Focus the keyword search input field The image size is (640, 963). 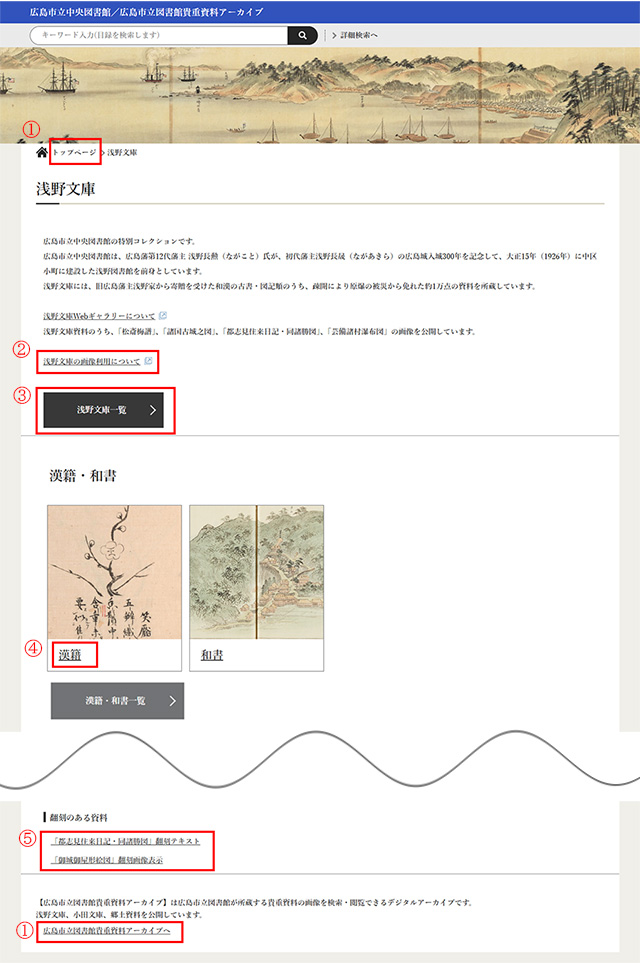pyautogui.click(x=158, y=36)
